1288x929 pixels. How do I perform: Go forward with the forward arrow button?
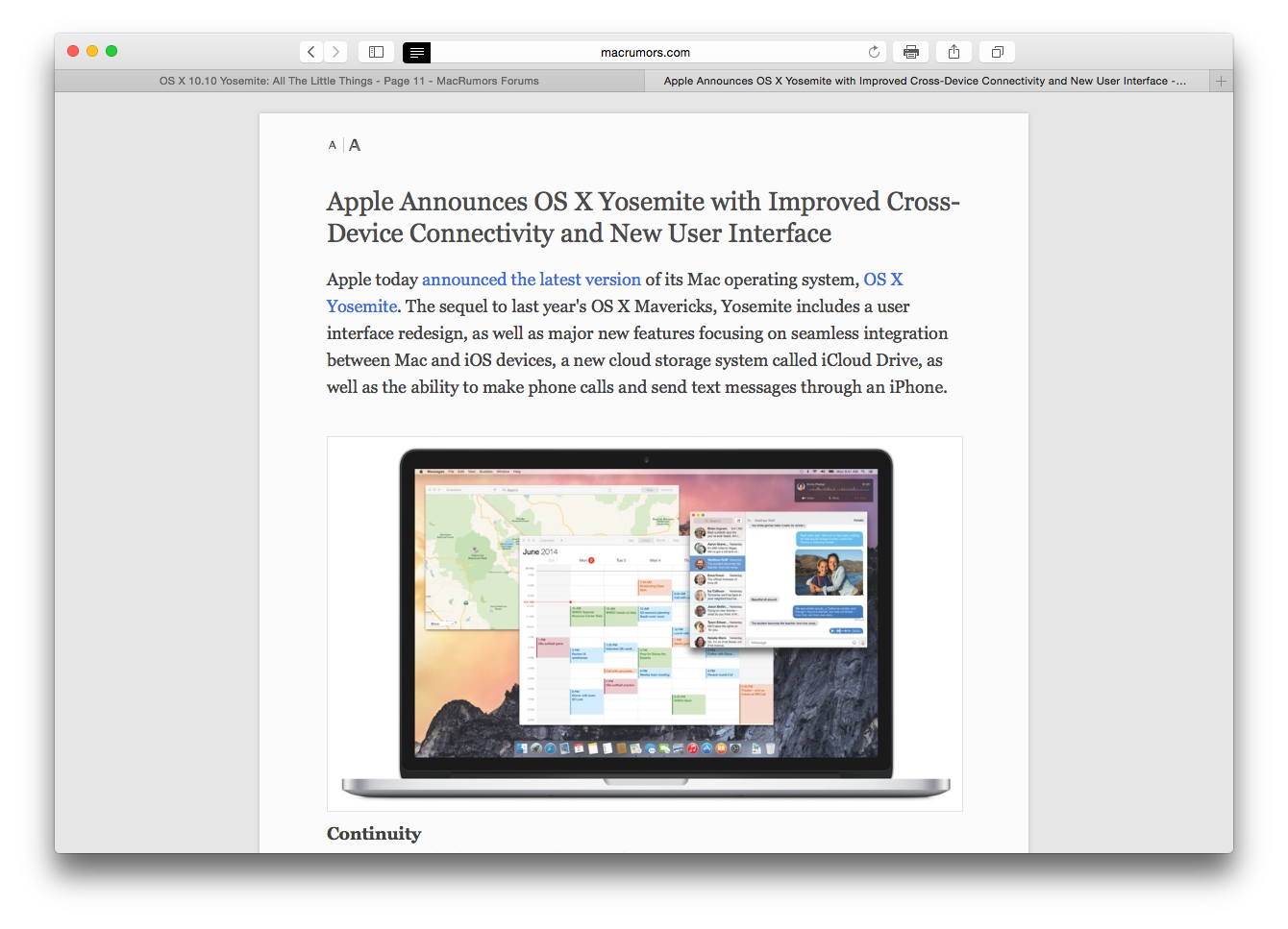tap(335, 52)
